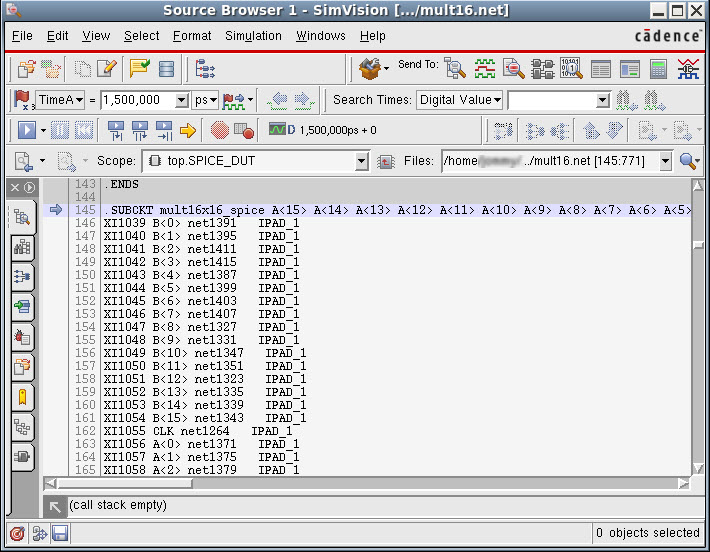Open the bug sidebar tab
The height and width of the screenshot is (552, 710).
click(x=22, y=337)
